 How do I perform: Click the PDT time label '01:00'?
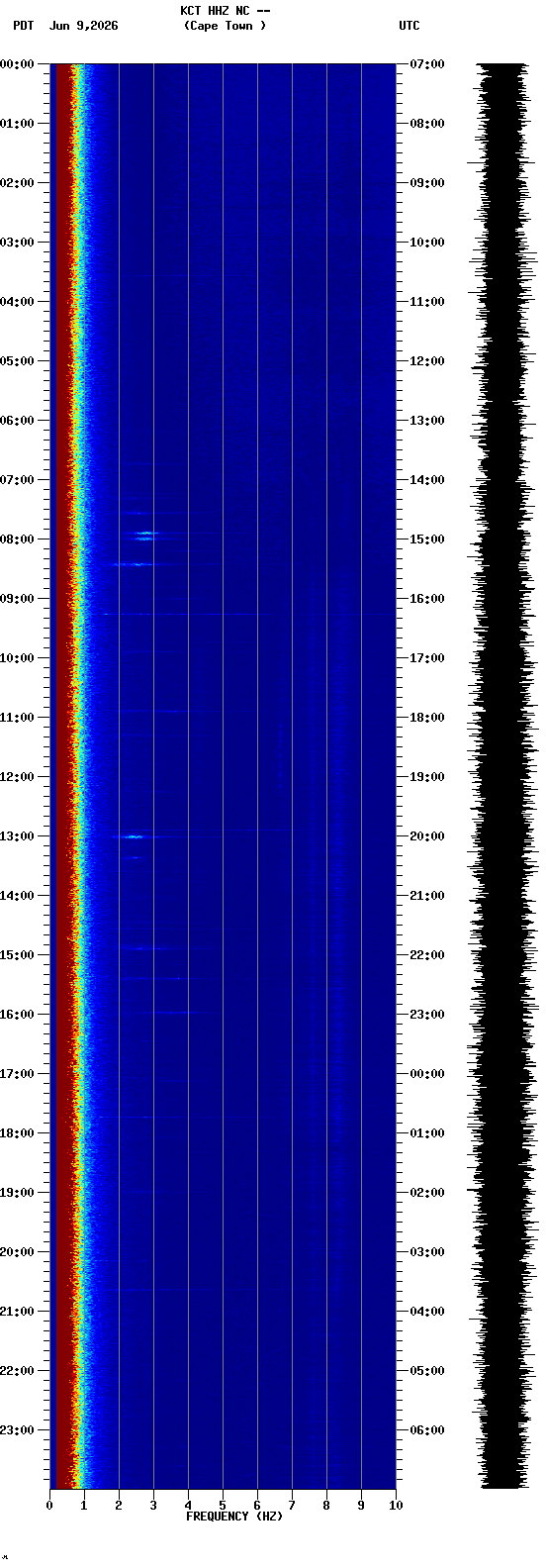17,124
